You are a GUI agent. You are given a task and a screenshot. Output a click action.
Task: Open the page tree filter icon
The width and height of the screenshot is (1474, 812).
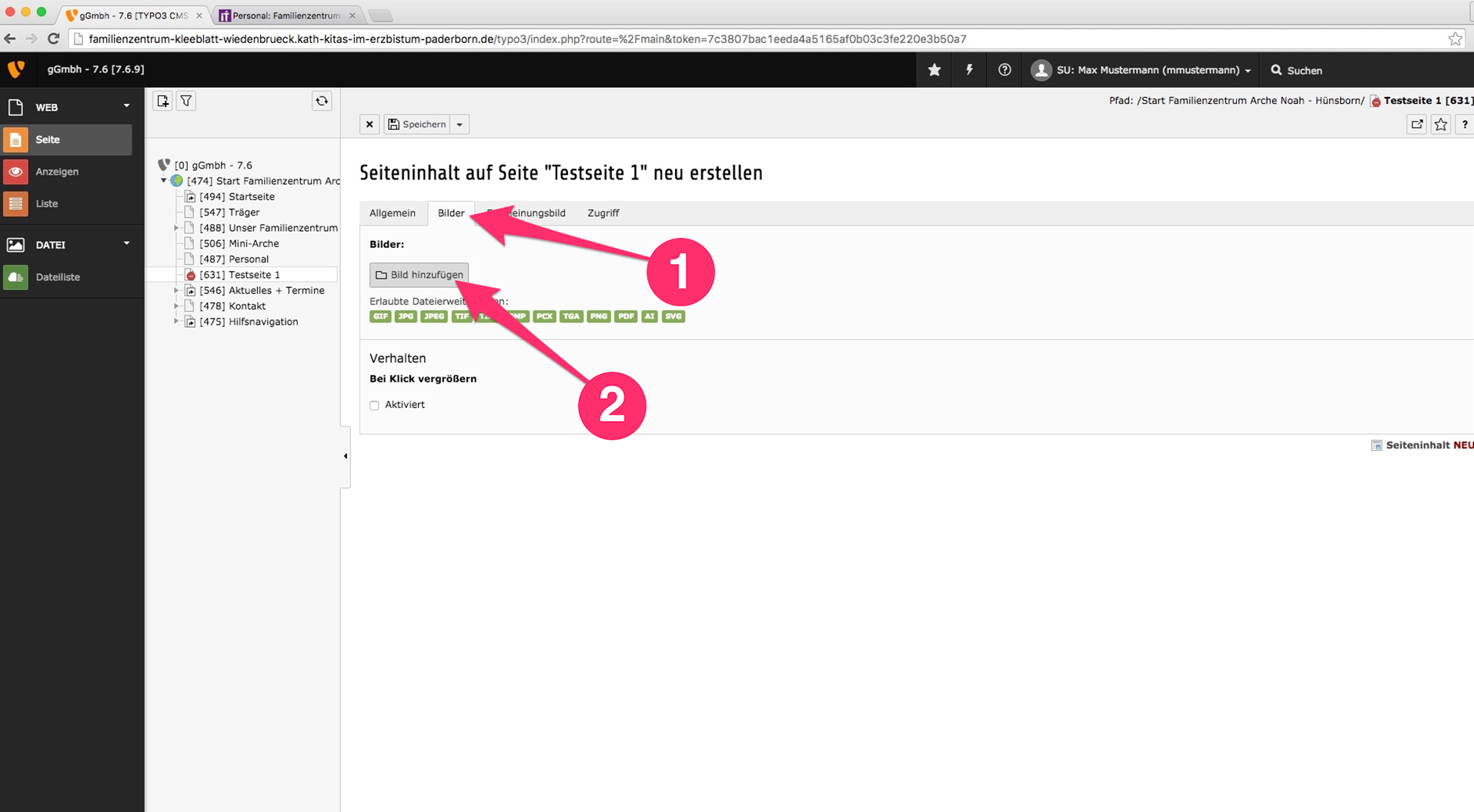(x=186, y=101)
